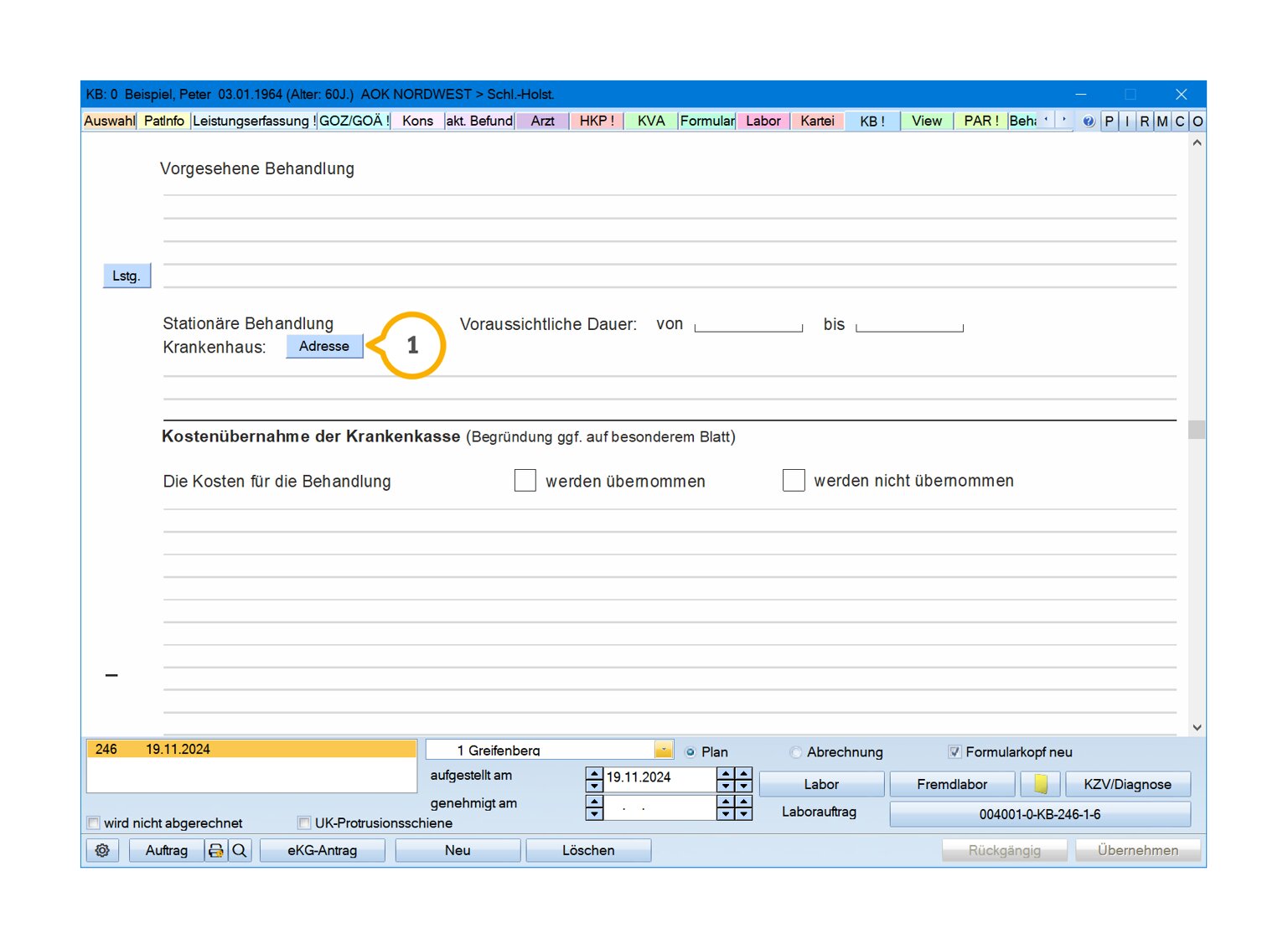This screenshot has height=949, width=1288.
Task: Click up arrow left of genehmigt am date
Action: pos(594,802)
